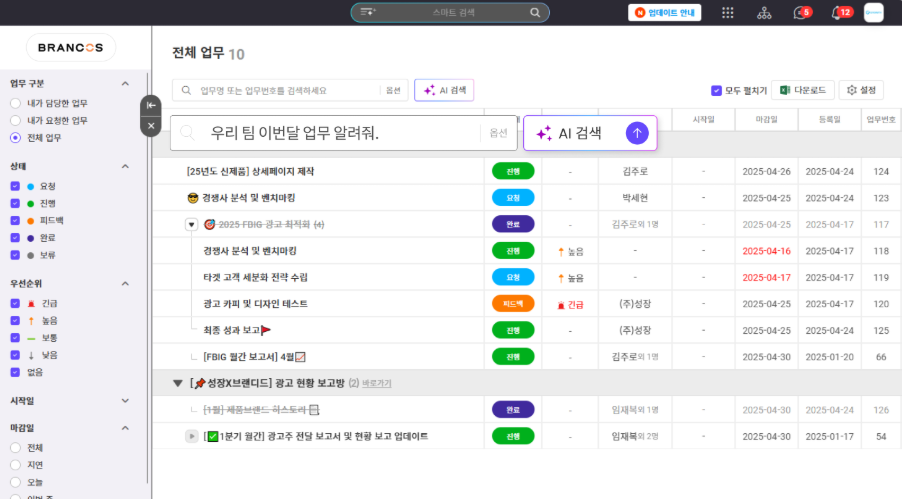Click the red flag icon on 최종 성과 보고
The image size is (902, 499).
[x=266, y=330]
